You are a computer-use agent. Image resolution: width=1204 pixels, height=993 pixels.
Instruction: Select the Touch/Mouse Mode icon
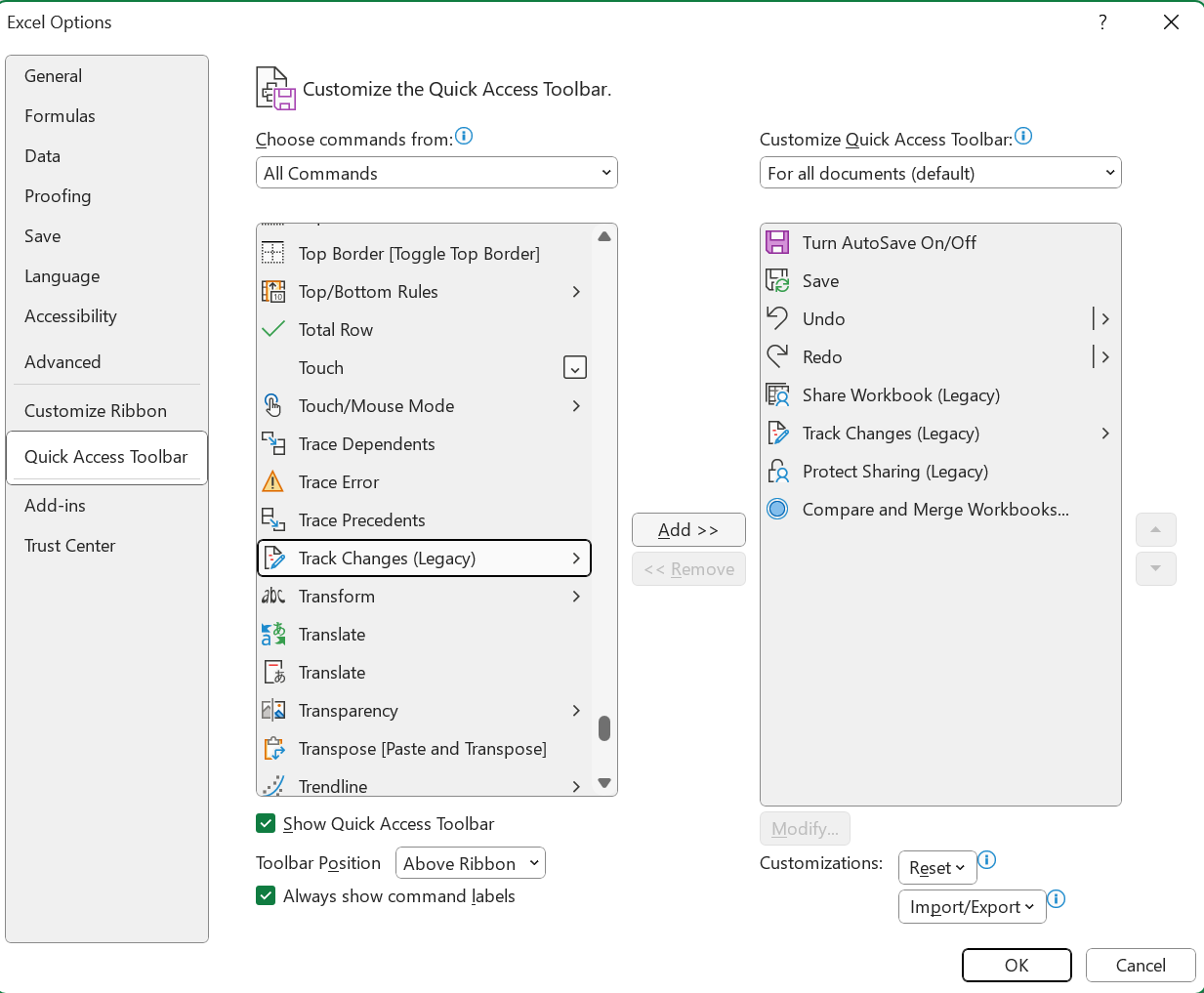pyautogui.click(x=273, y=406)
